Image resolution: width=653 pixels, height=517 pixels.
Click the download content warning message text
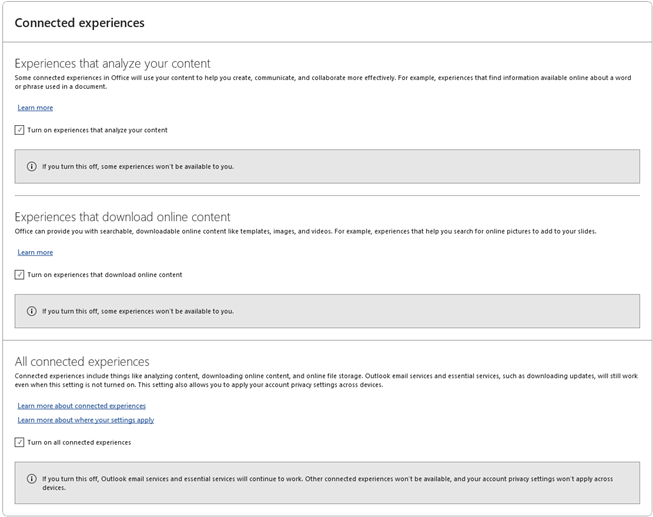click(138, 311)
